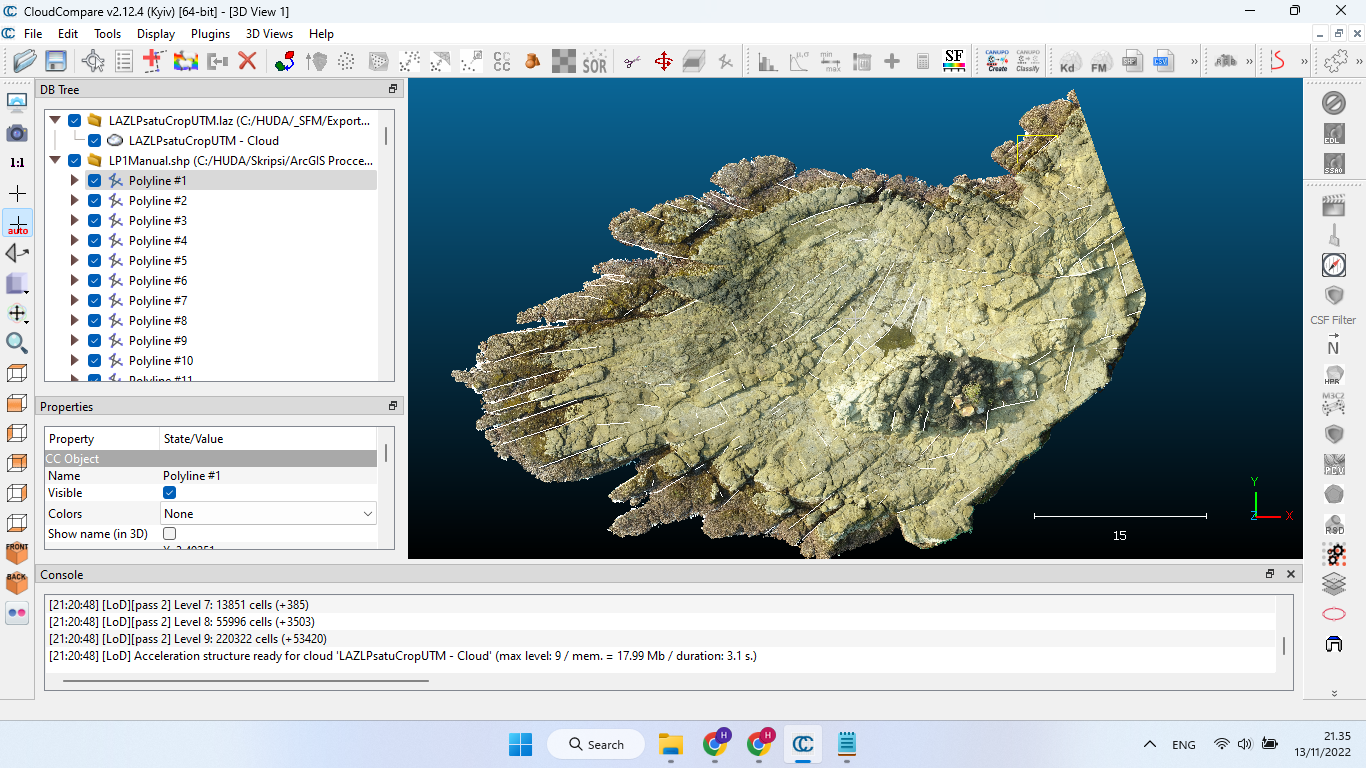Viewport: 1366px width, 768px height.
Task: Open the CANUPO Create classifier tool
Action: click(x=995, y=60)
